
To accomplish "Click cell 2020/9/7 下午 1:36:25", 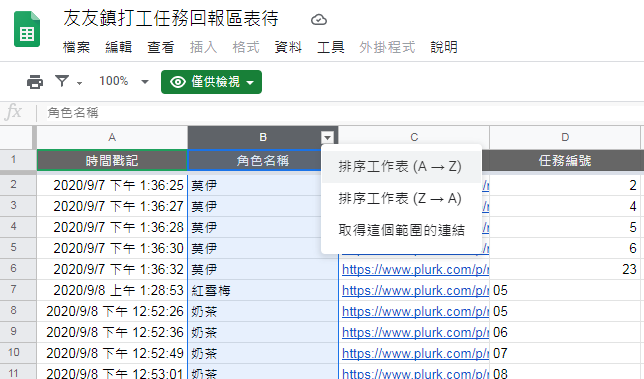I will (112, 185).
